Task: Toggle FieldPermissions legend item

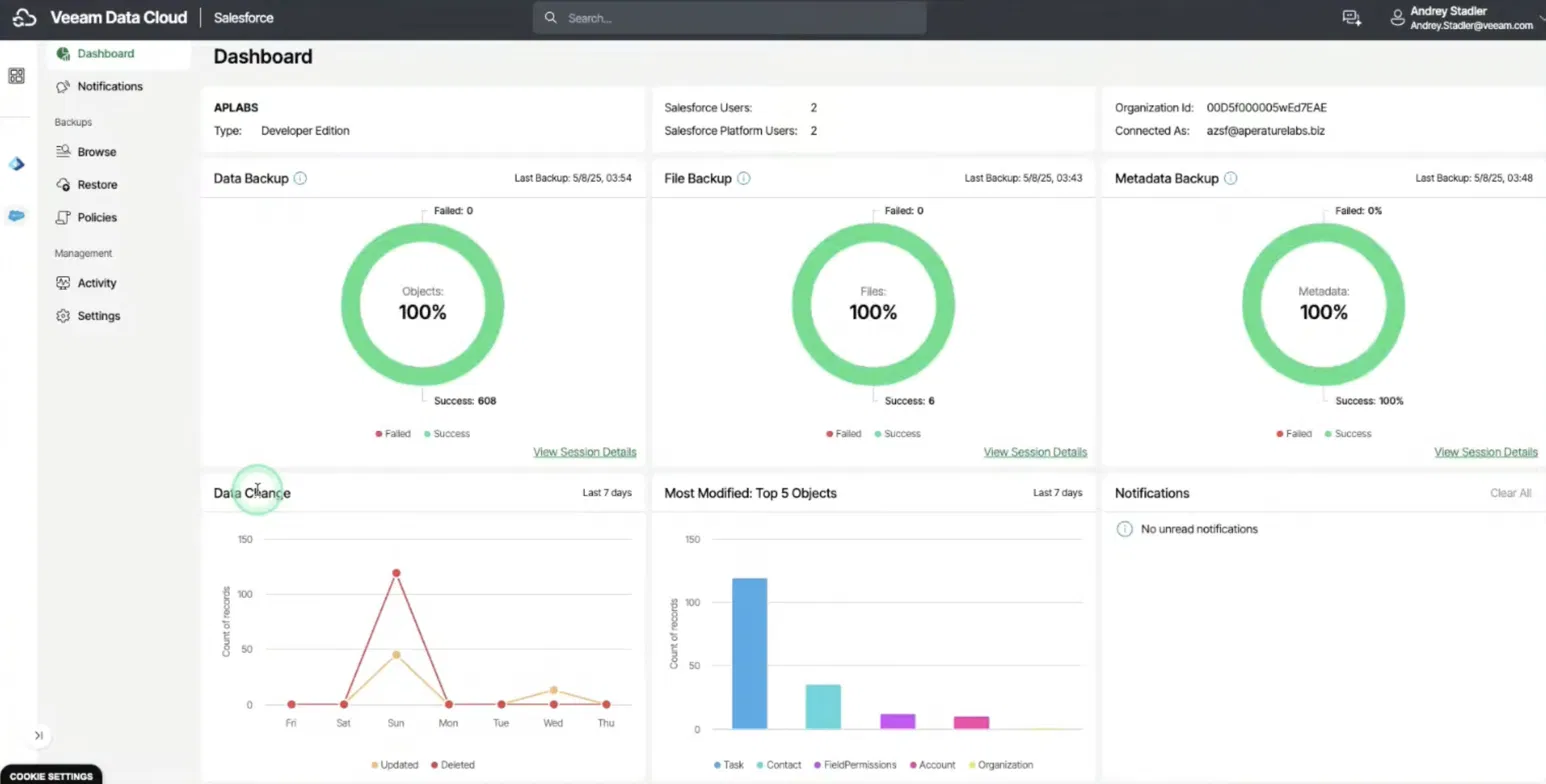Action: 855,765
